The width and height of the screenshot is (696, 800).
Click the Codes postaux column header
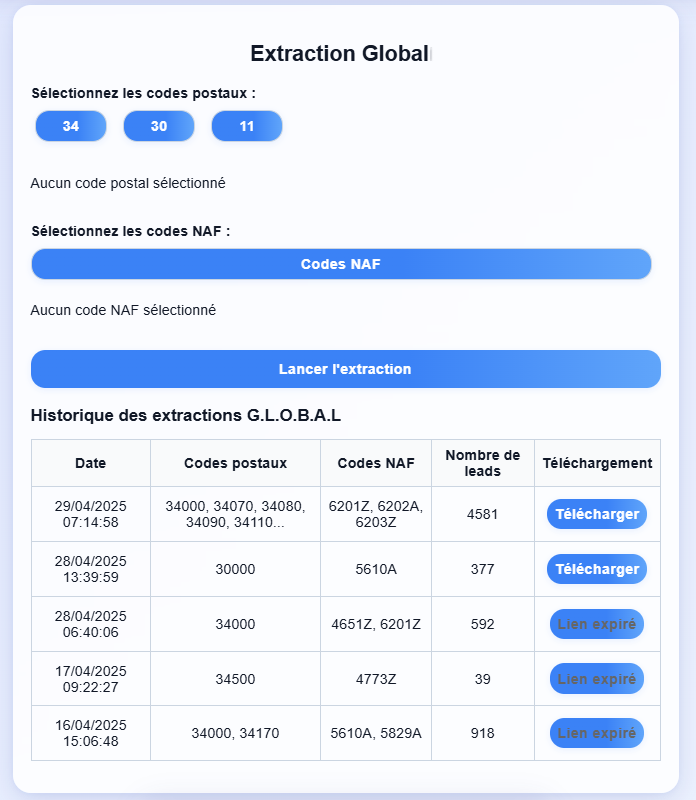(x=235, y=463)
